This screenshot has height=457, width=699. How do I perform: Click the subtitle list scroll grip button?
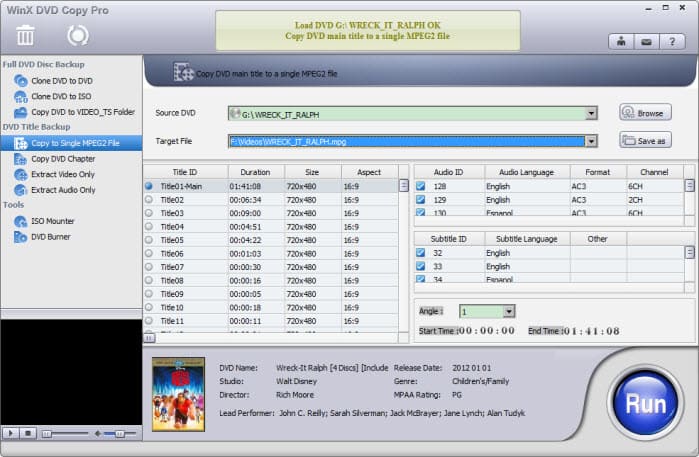pos(689,252)
